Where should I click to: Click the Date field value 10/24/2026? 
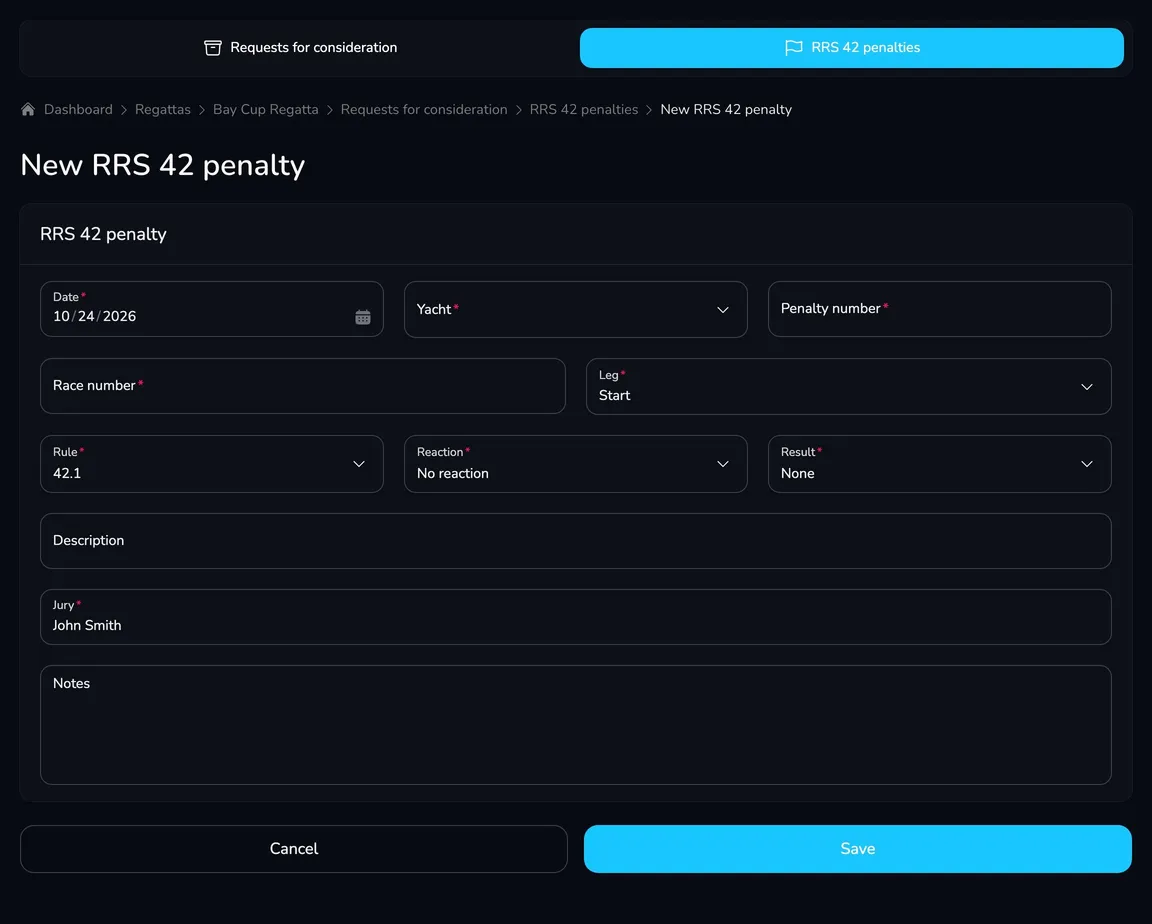click(x=95, y=317)
